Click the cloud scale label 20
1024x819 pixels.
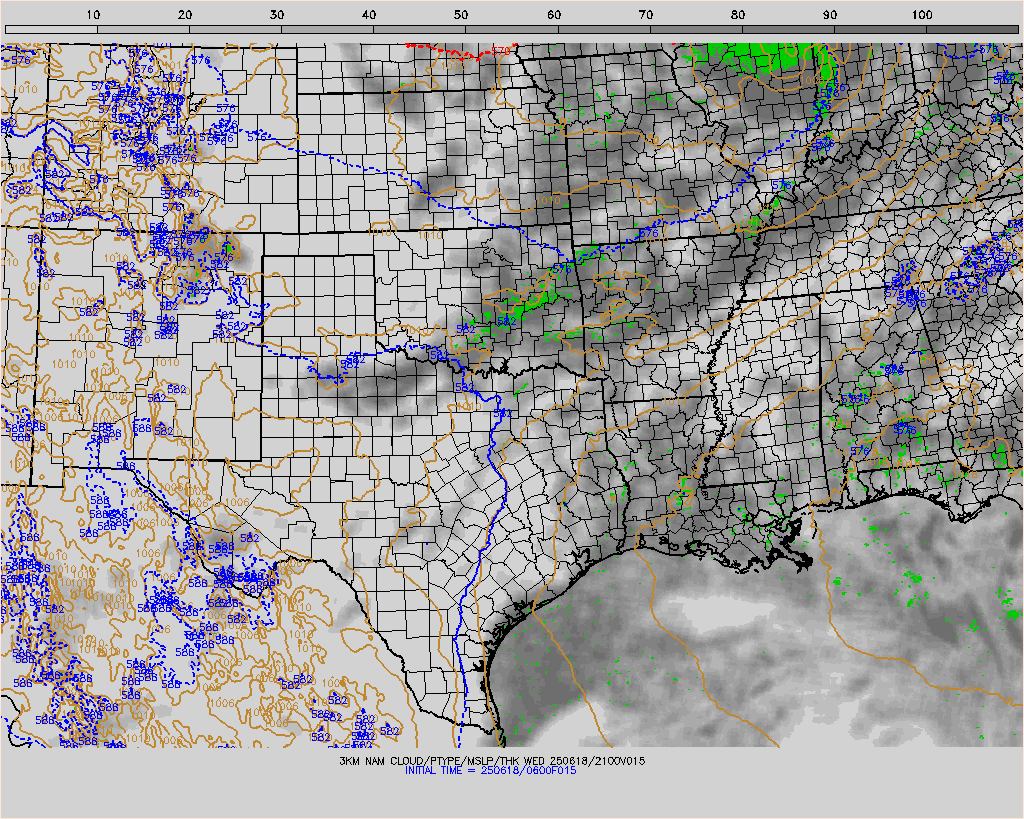(x=185, y=15)
